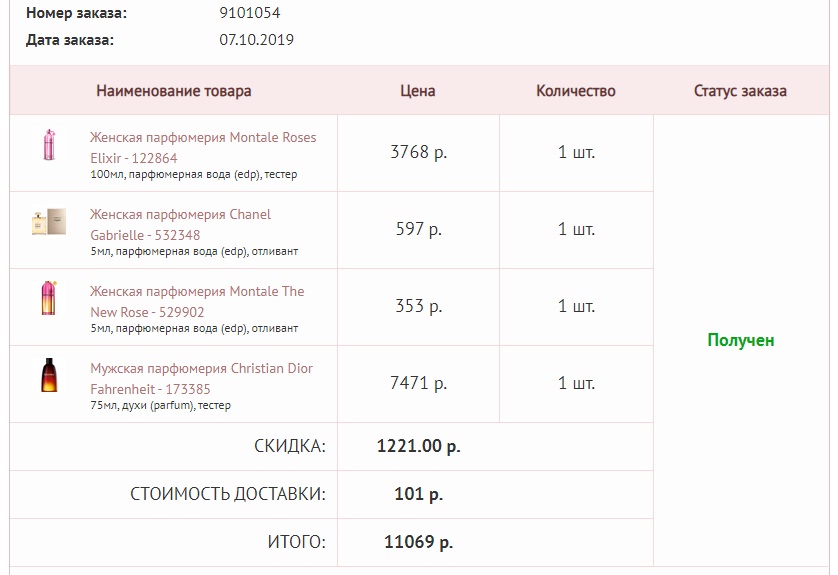Click the order total 11069 р.
The image size is (838, 575).
coord(418,542)
